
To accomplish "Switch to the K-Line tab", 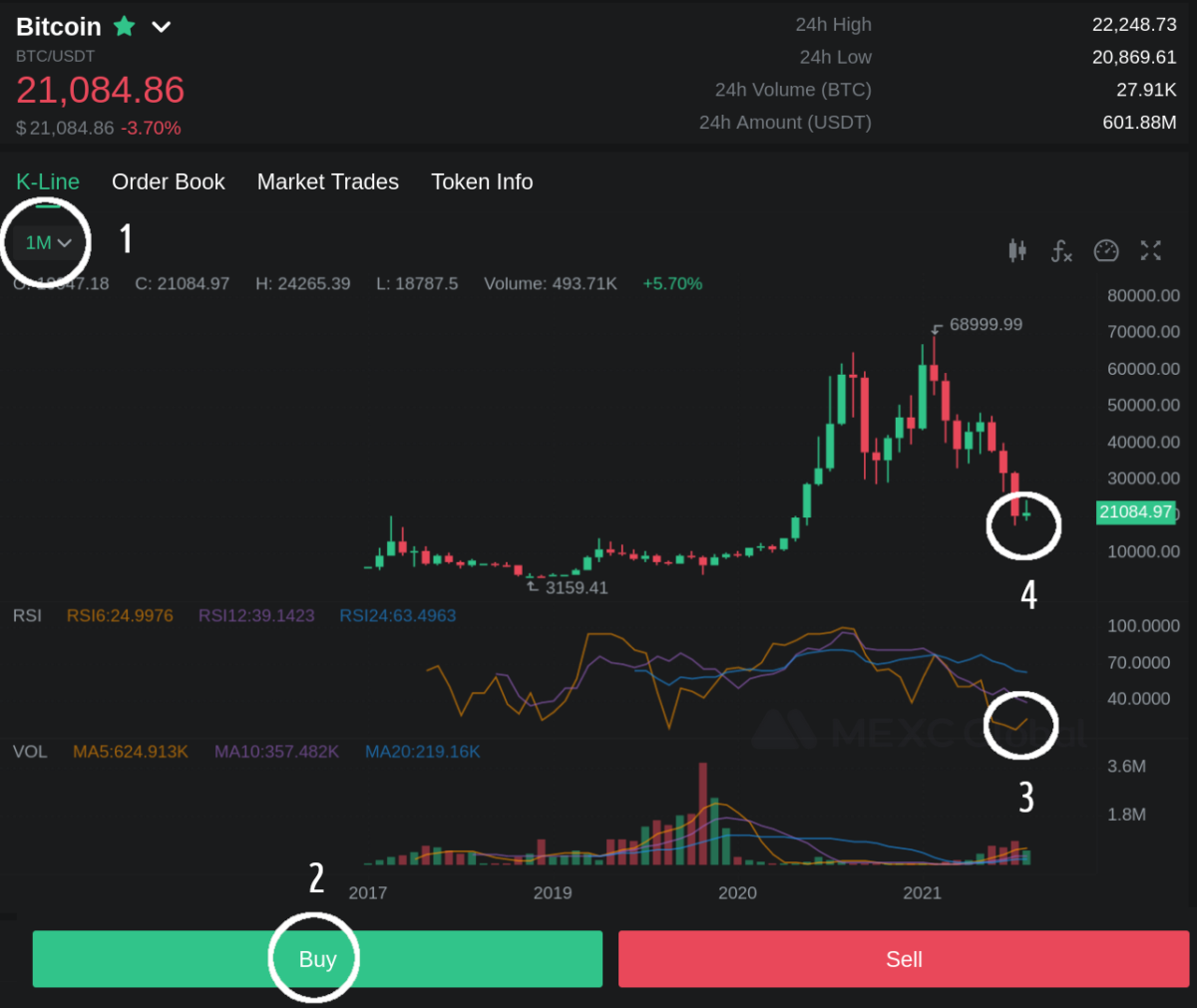I will [48, 181].
